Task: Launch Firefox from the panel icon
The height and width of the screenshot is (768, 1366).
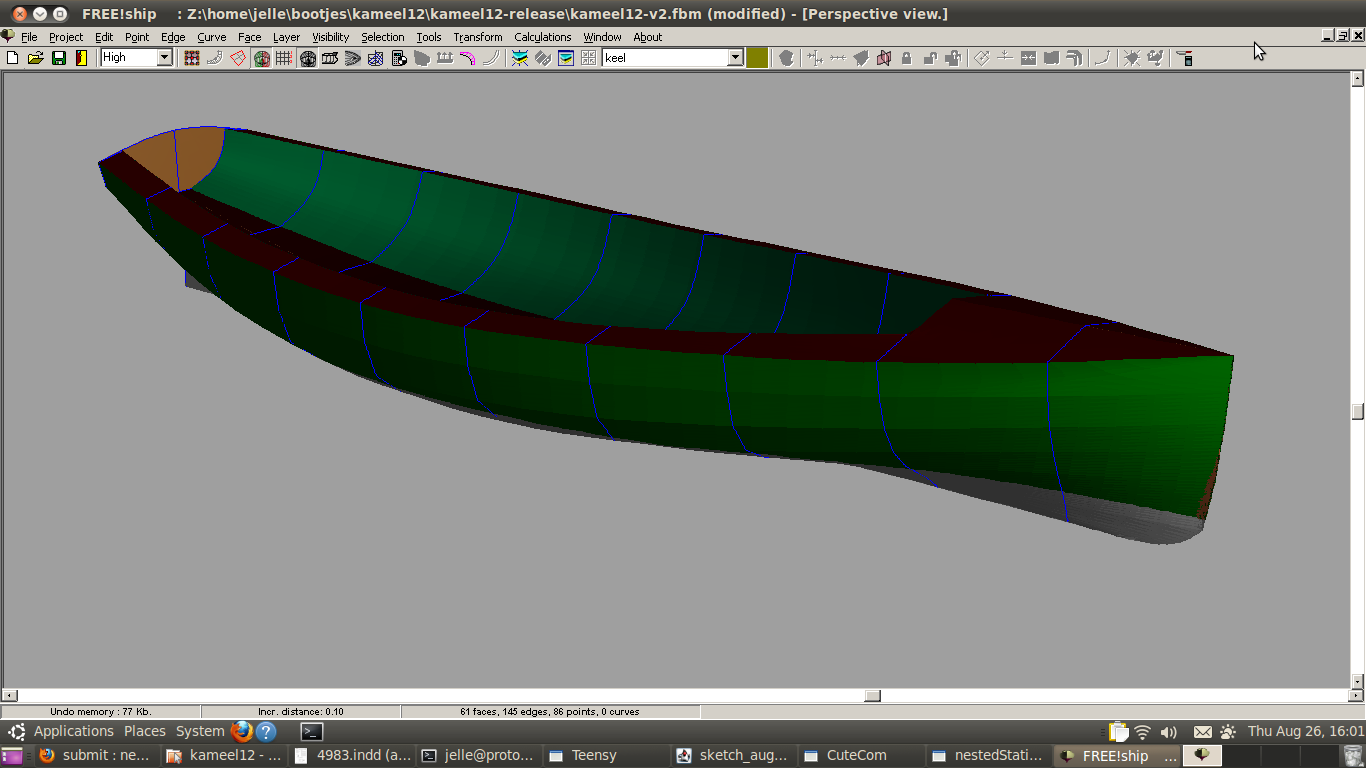Action: pos(242,731)
